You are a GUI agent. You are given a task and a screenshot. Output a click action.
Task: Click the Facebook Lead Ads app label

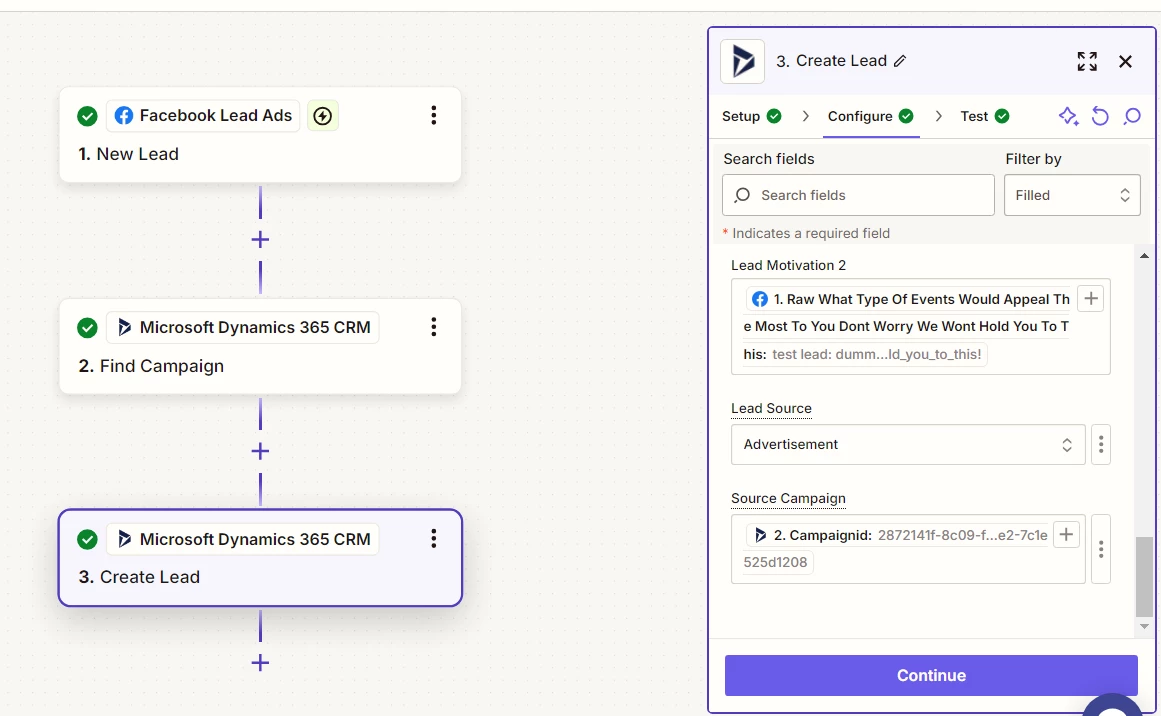pos(204,116)
